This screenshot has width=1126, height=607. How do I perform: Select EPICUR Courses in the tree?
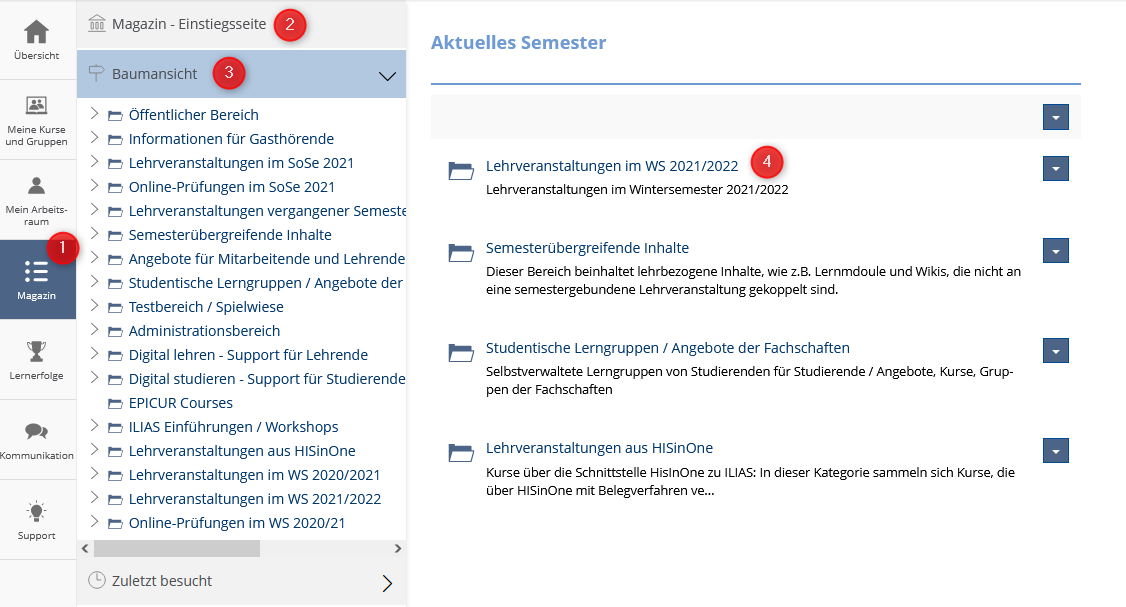coord(180,403)
